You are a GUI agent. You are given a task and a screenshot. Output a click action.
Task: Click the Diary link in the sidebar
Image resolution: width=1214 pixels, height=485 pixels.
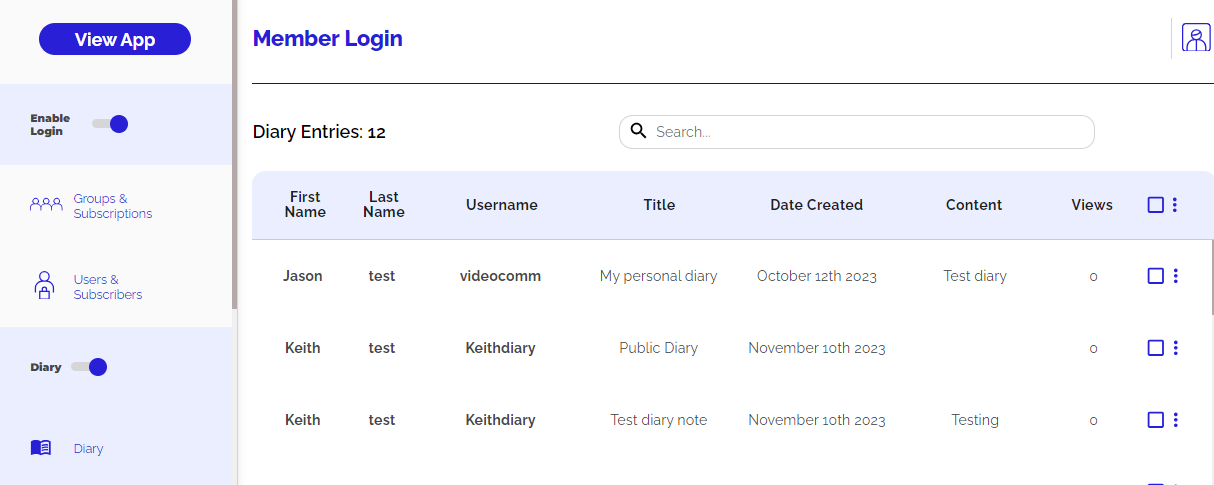(88, 448)
